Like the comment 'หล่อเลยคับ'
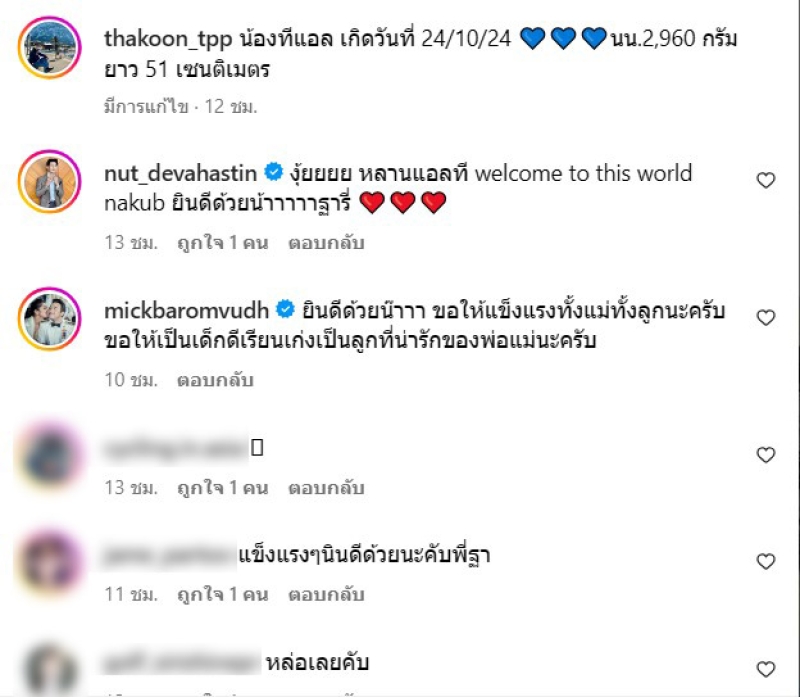The height and width of the screenshot is (697, 800). 765,669
